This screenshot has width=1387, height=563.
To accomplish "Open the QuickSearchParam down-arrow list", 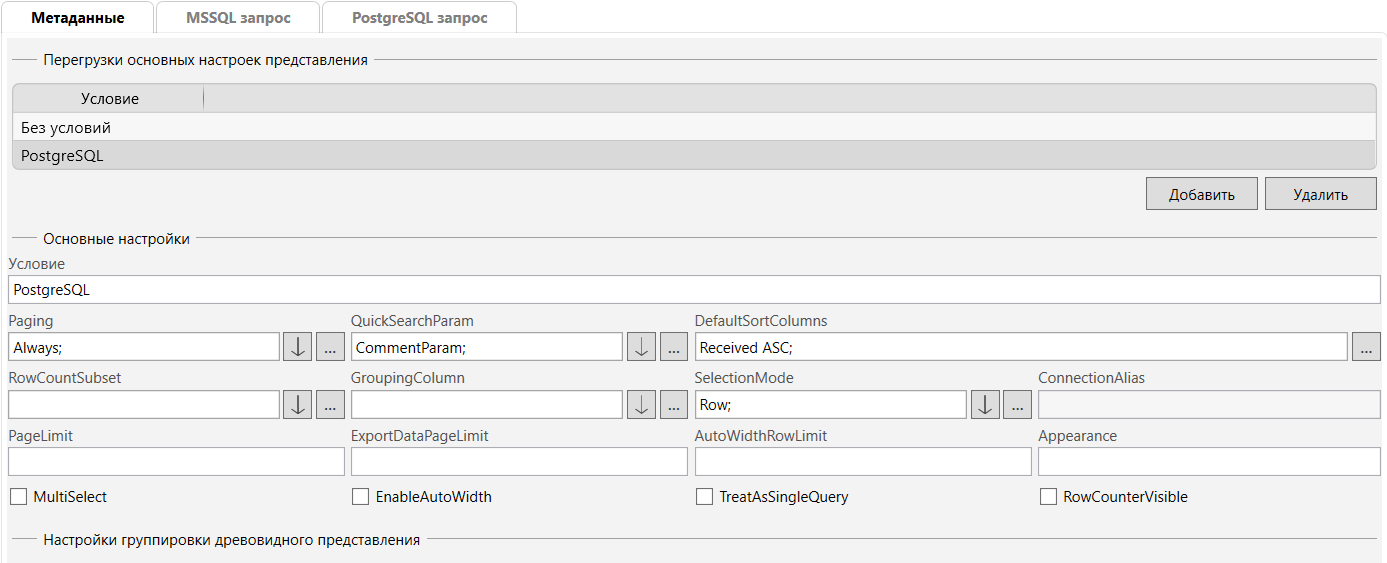I will 642,347.
